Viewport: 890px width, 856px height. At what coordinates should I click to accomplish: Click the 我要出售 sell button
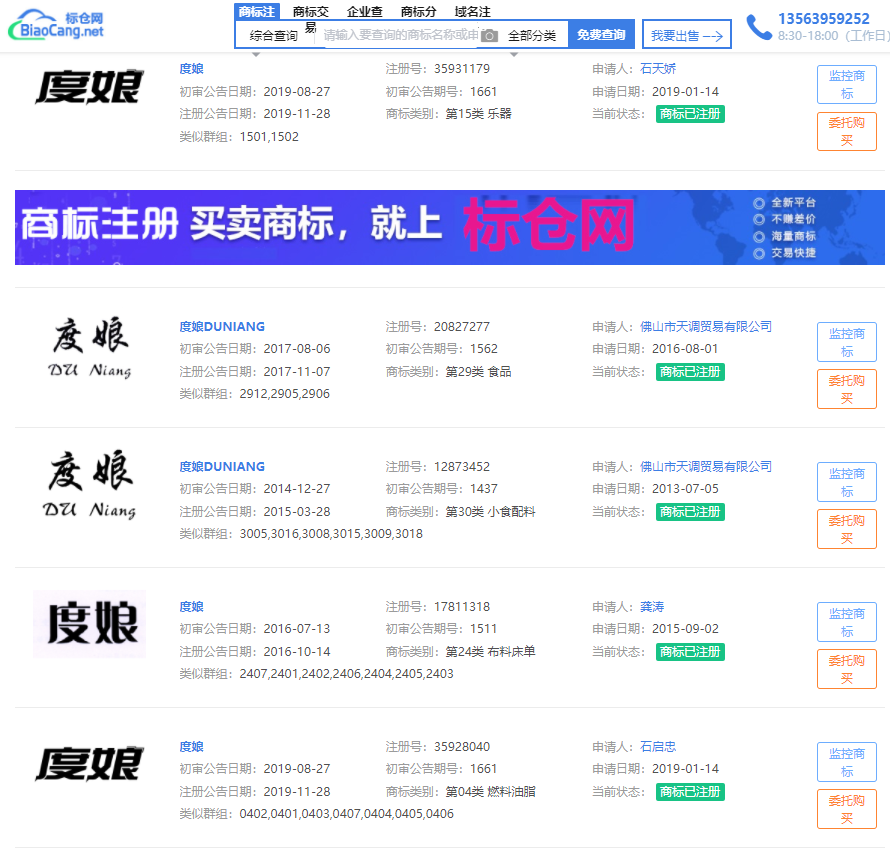[x=686, y=35]
